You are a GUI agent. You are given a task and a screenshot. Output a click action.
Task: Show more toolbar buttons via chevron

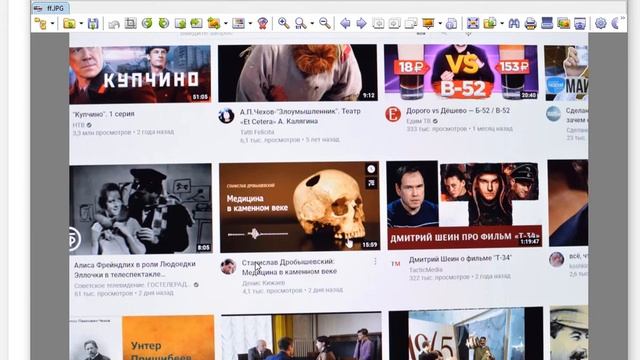[x=622, y=18]
